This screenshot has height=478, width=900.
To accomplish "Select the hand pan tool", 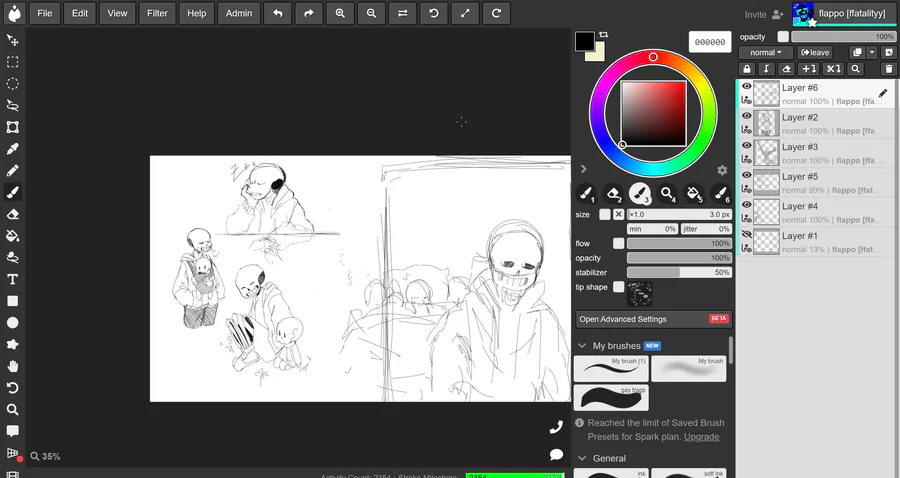I will point(12,366).
